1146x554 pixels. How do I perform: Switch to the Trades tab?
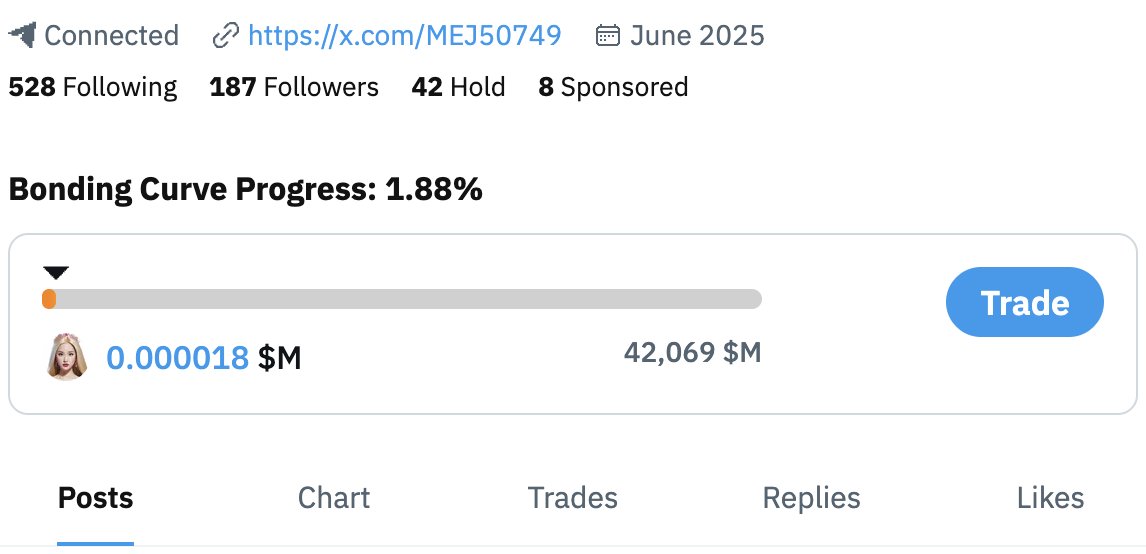click(573, 498)
